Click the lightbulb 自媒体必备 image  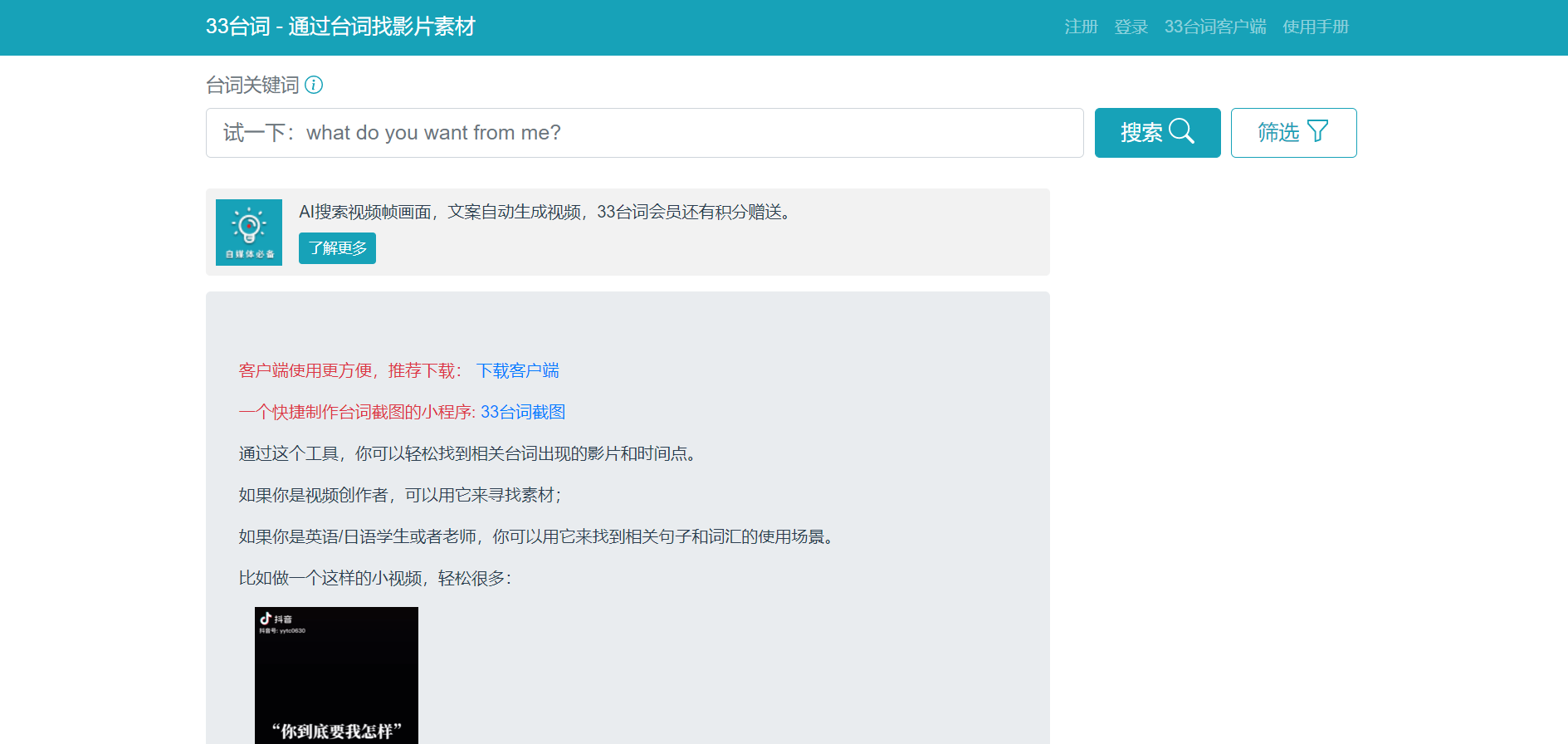pyautogui.click(x=249, y=232)
